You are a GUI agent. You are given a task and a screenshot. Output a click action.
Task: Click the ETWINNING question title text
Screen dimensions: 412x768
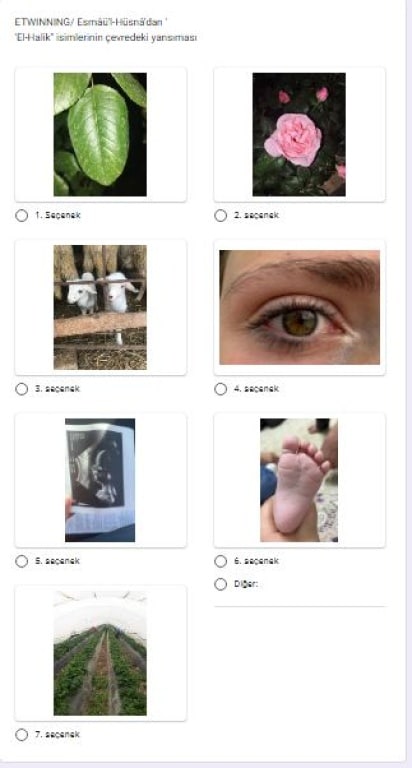click(x=106, y=30)
